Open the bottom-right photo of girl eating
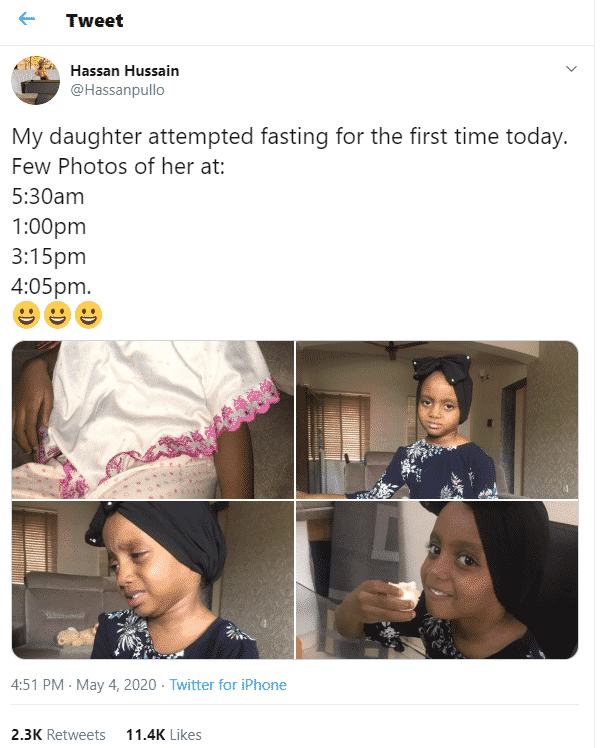The width and height of the screenshot is (604, 748). [437, 580]
